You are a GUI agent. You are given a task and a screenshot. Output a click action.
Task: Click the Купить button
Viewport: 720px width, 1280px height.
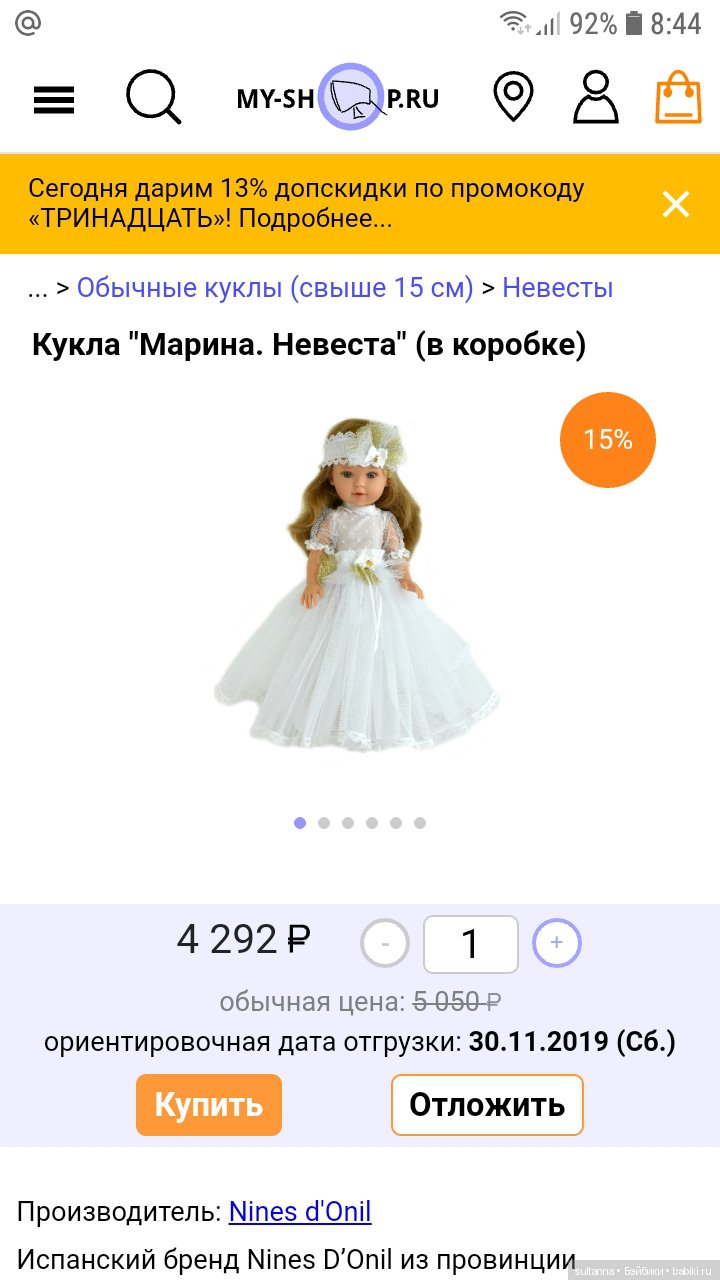pos(209,1105)
